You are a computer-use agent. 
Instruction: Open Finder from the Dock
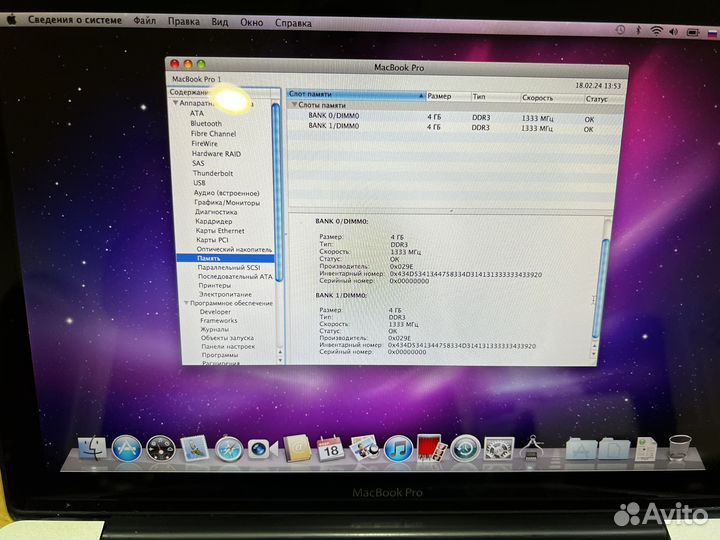(93, 448)
